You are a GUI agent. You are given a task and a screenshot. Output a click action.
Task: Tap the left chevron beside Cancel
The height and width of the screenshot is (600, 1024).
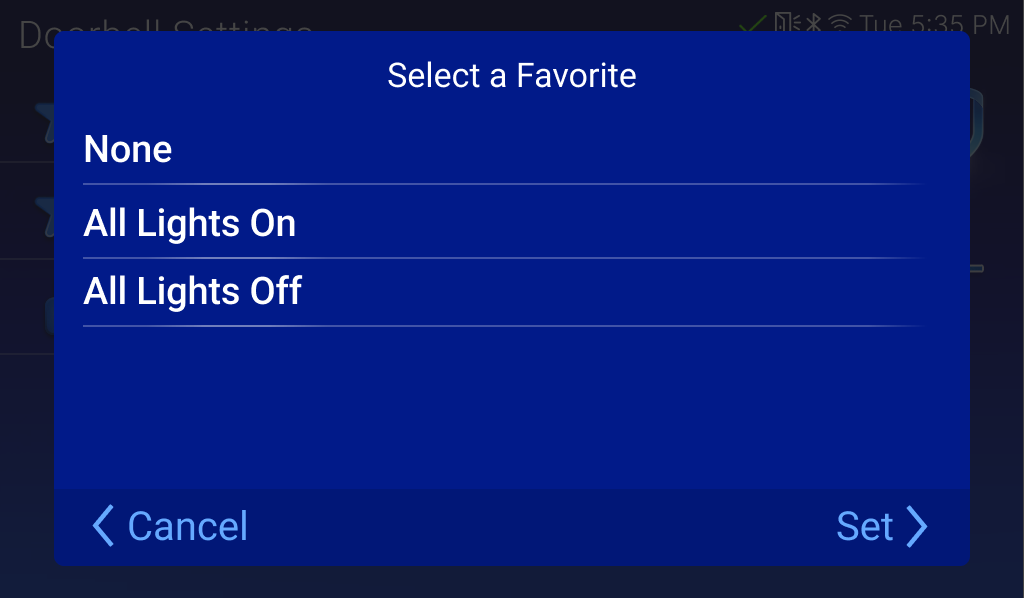click(x=102, y=526)
